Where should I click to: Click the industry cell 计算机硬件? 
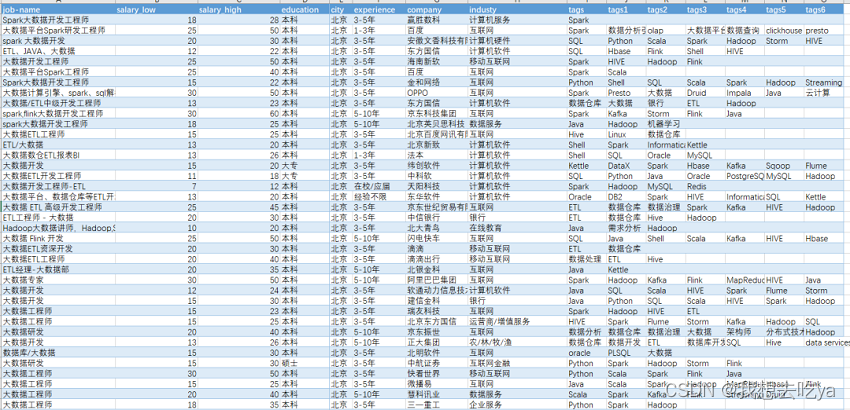coord(517,41)
